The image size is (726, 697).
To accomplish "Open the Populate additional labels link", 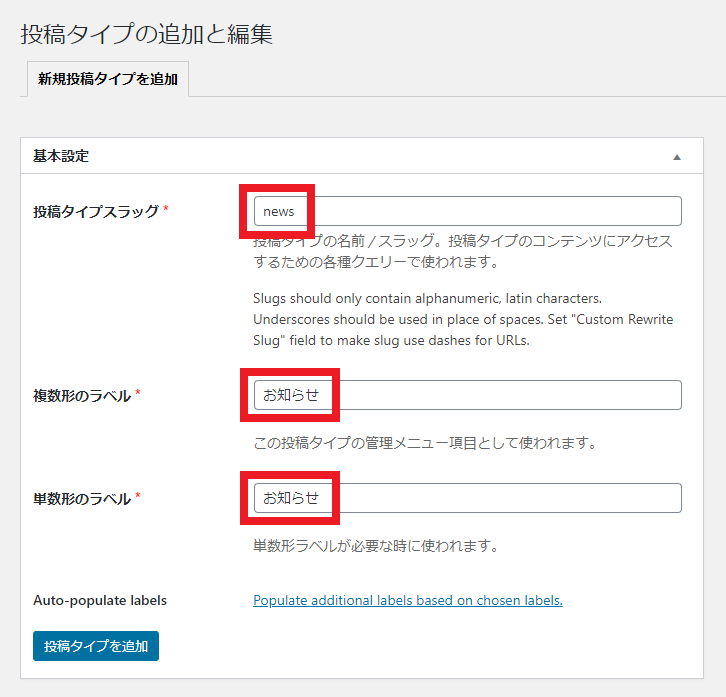I will pos(407,601).
